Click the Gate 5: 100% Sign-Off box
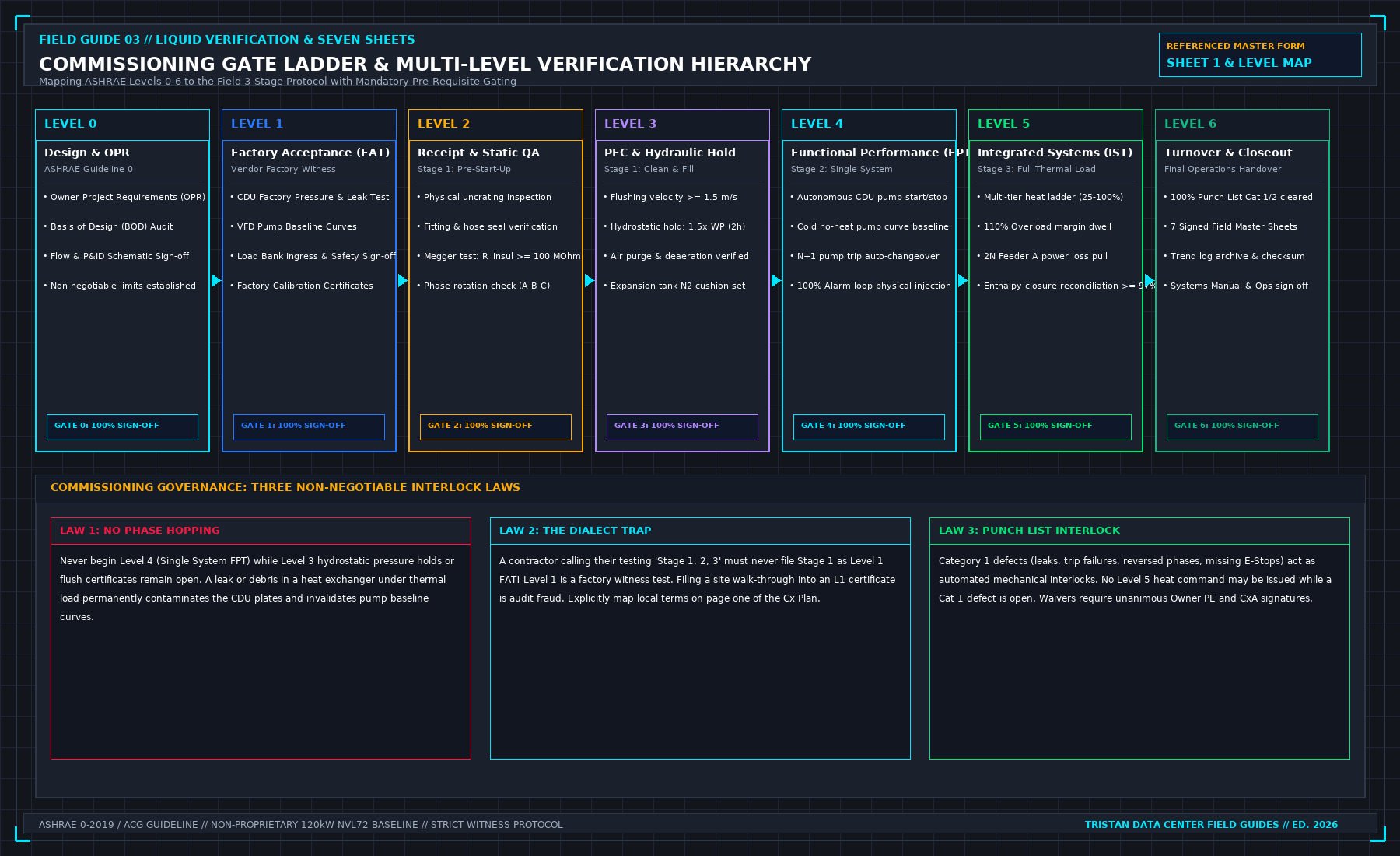 [x=1055, y=426]
